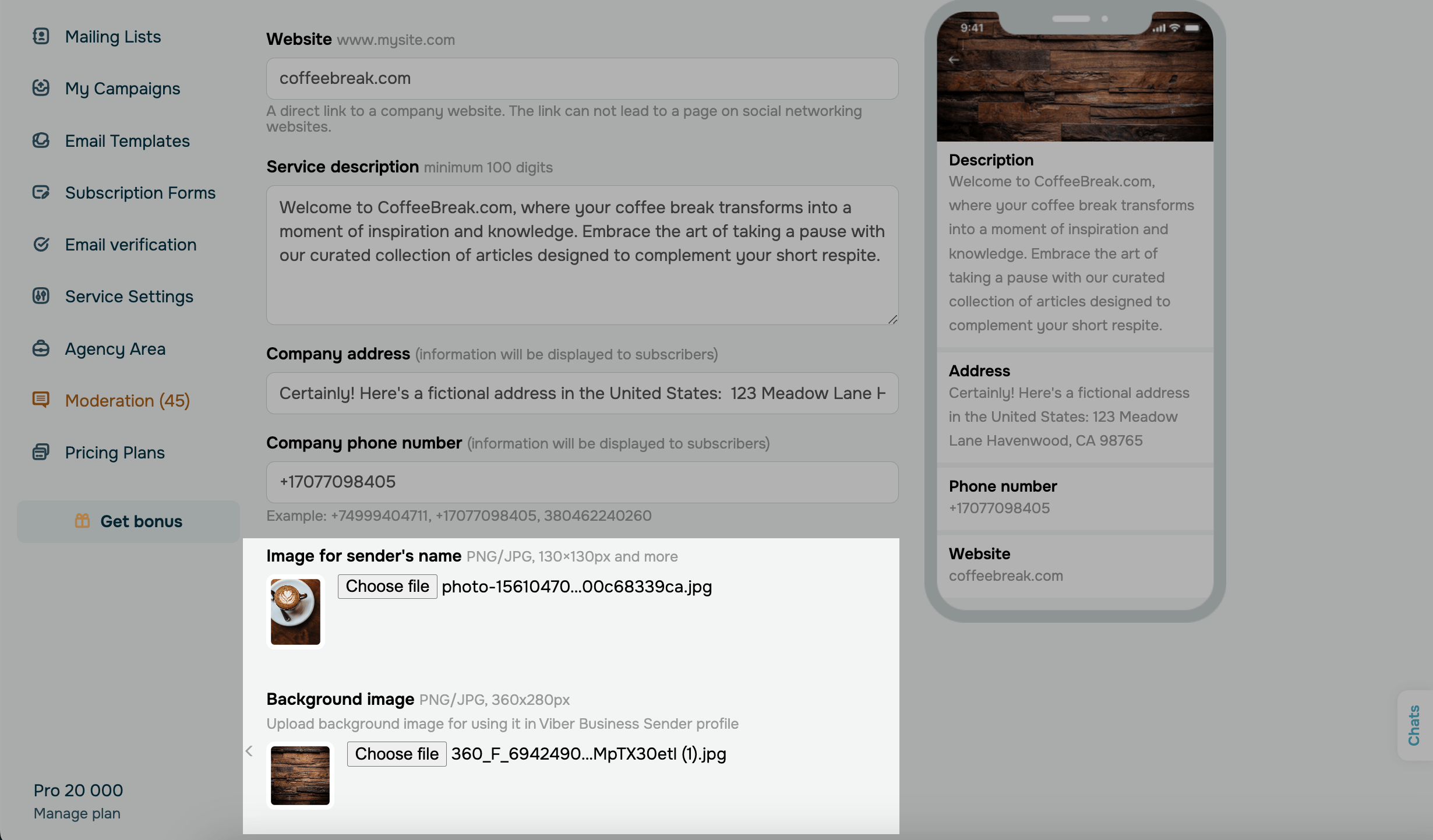The height and width of the screenshot is (840, 1433).
Task: Click the Pricing Plans sidebar icon
Action: [x=41, y=452]
